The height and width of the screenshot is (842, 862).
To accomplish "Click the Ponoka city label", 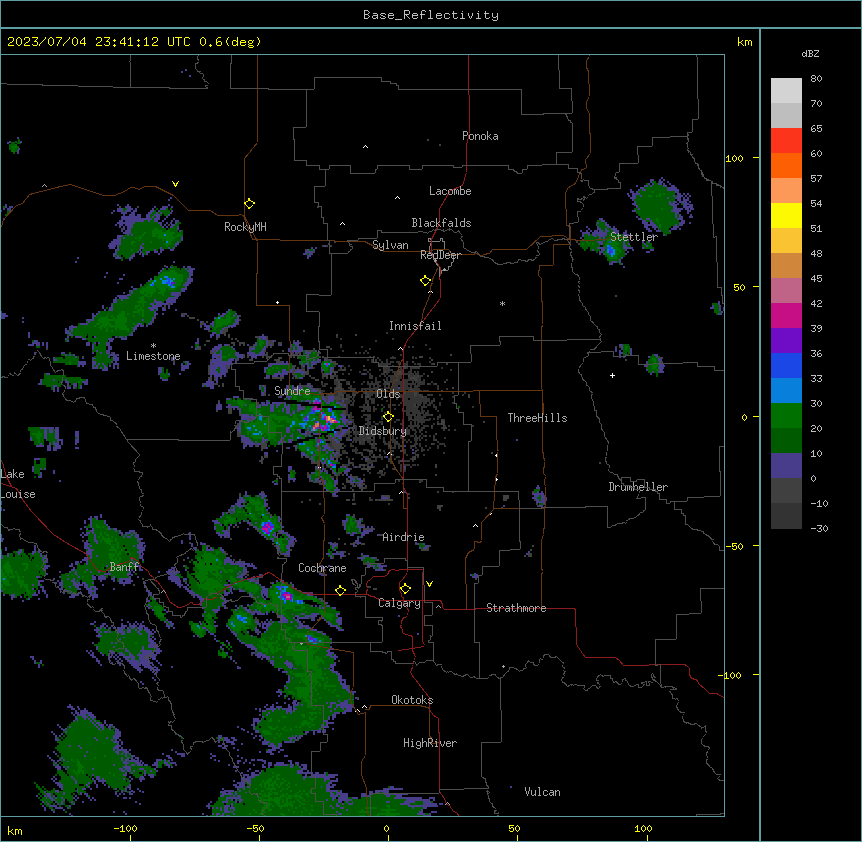I will (x=480, y=136).
